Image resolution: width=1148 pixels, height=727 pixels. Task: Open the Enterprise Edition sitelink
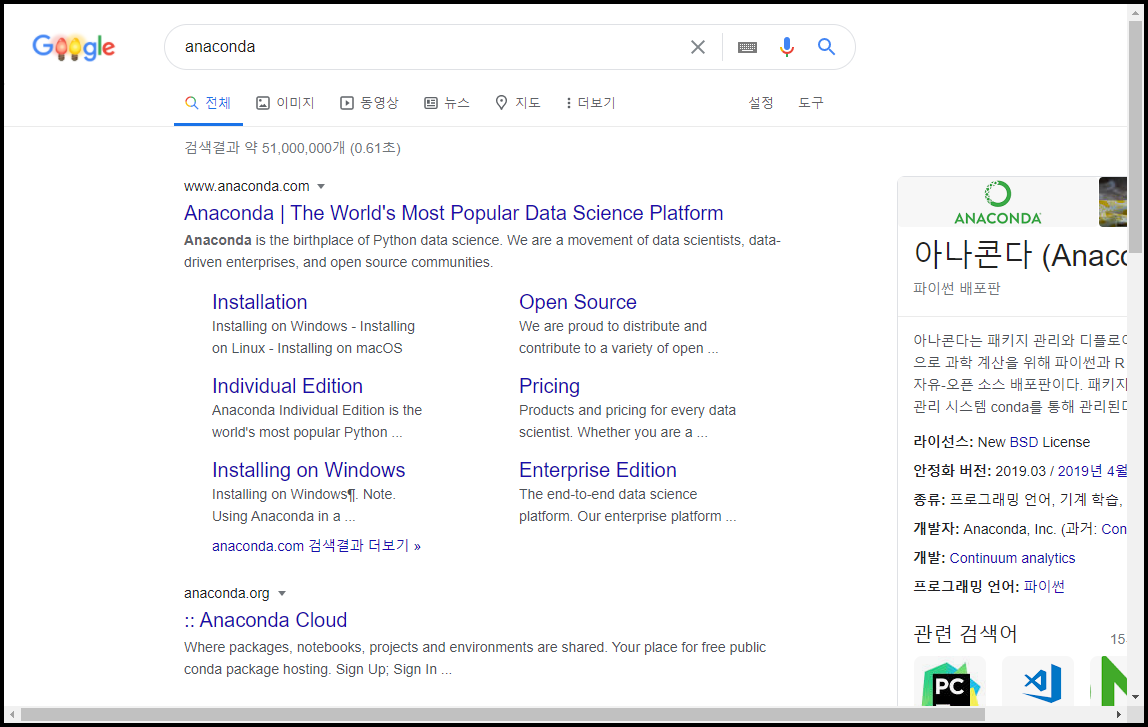tap(597, 470)
